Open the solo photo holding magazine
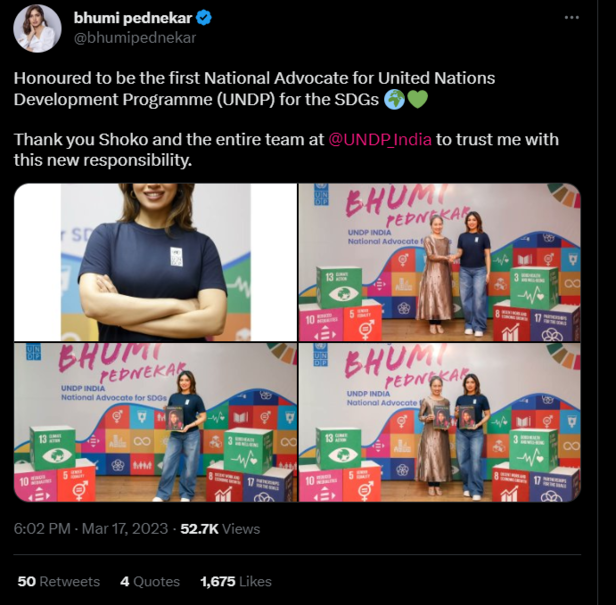 pos(156,422)
